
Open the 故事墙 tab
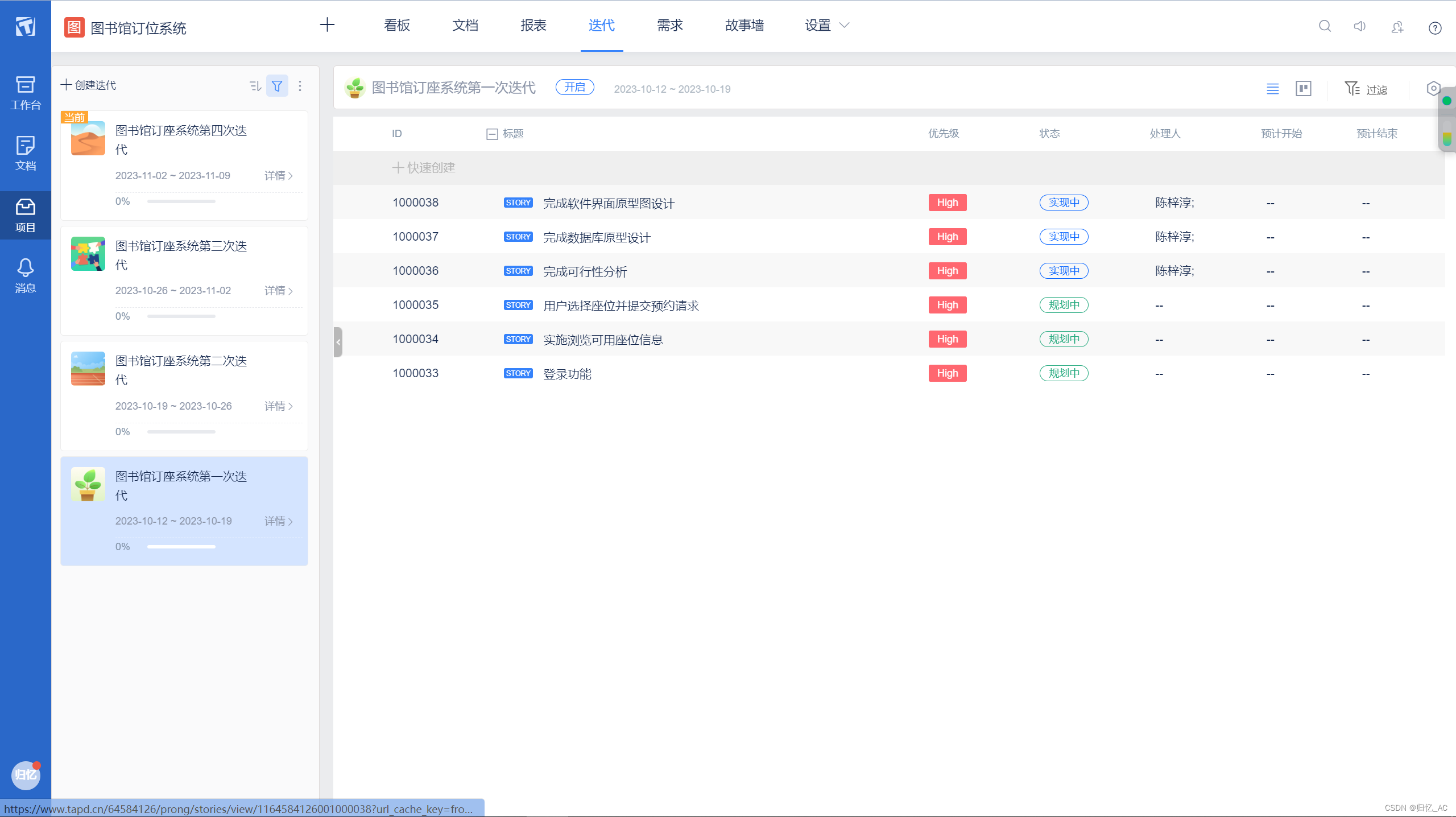tap(744, 26)
